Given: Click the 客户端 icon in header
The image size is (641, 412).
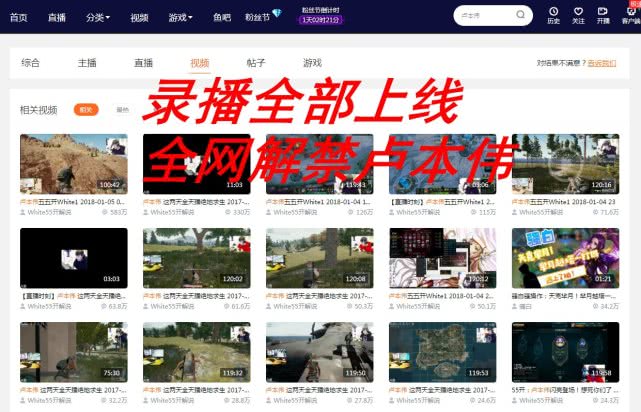Looking at the screenshot, I should pos(631,11).
